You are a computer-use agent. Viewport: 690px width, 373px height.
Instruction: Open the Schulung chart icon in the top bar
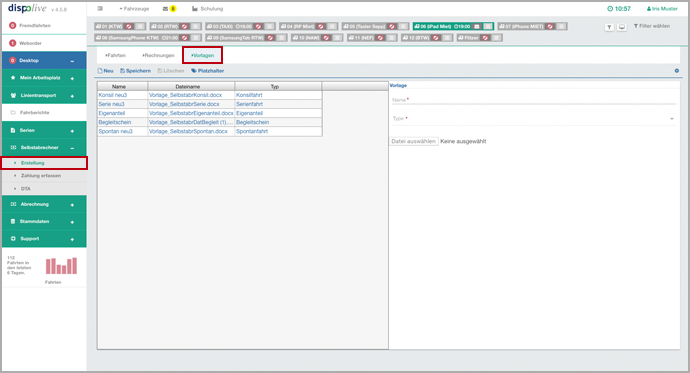(195, 9)
